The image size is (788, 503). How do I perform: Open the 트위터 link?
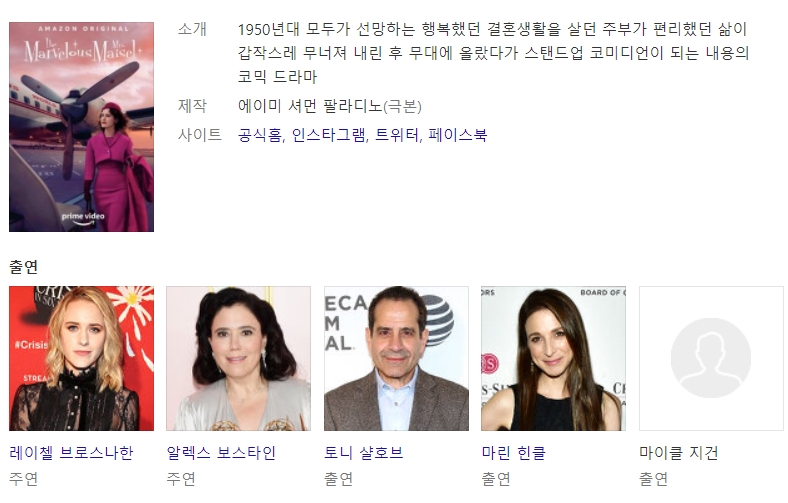[397, 135]
